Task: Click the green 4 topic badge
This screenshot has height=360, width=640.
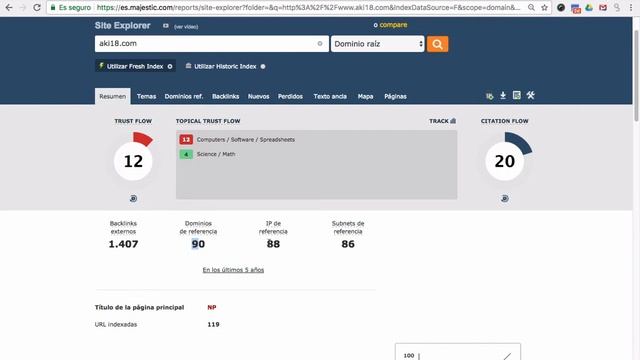Action: click(x=186, y=154)
